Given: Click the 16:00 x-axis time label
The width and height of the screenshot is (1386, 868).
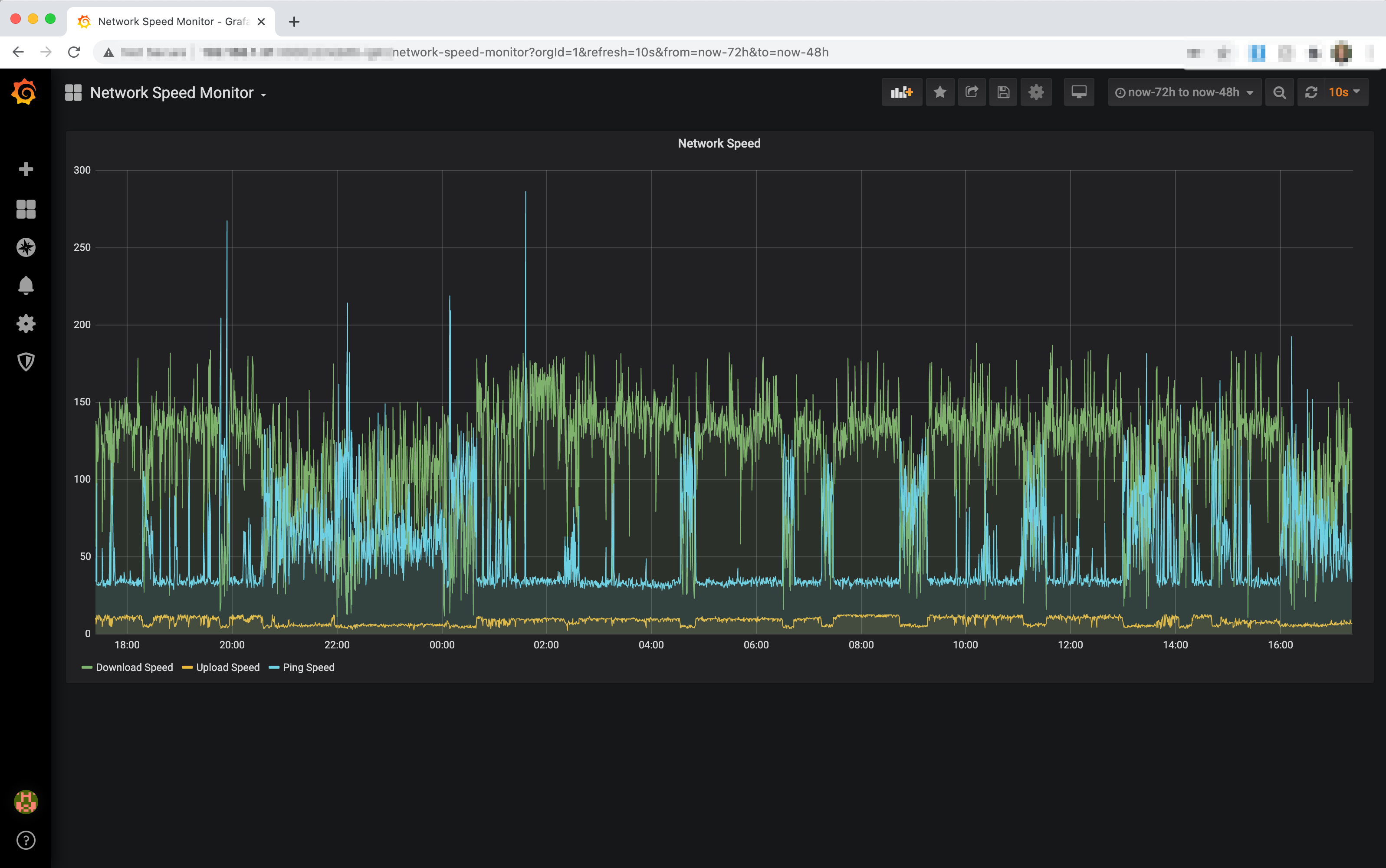Looking at the screenshot, I should 1281,645.
